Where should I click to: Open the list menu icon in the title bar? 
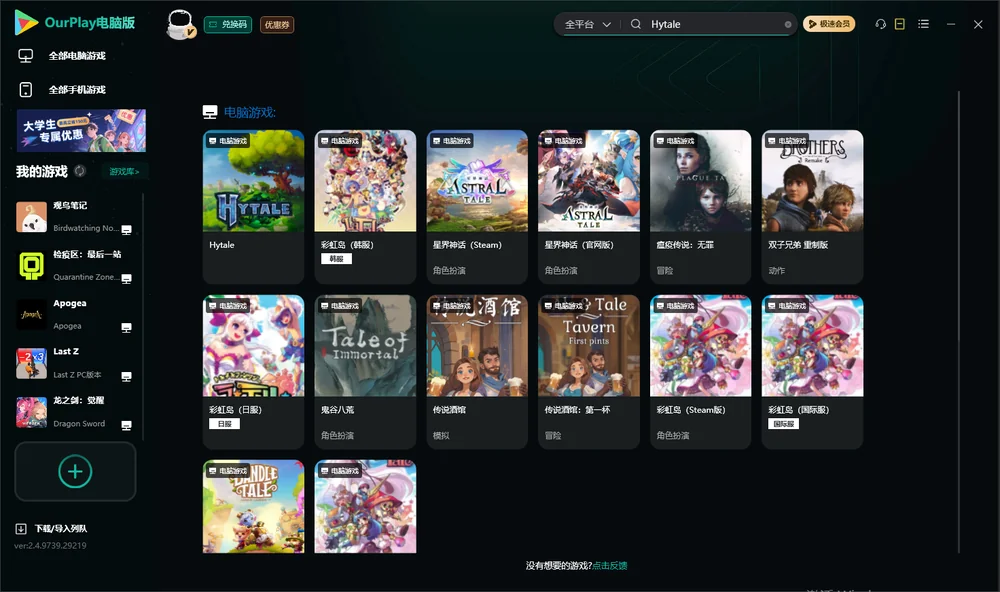tap(923, 24)
